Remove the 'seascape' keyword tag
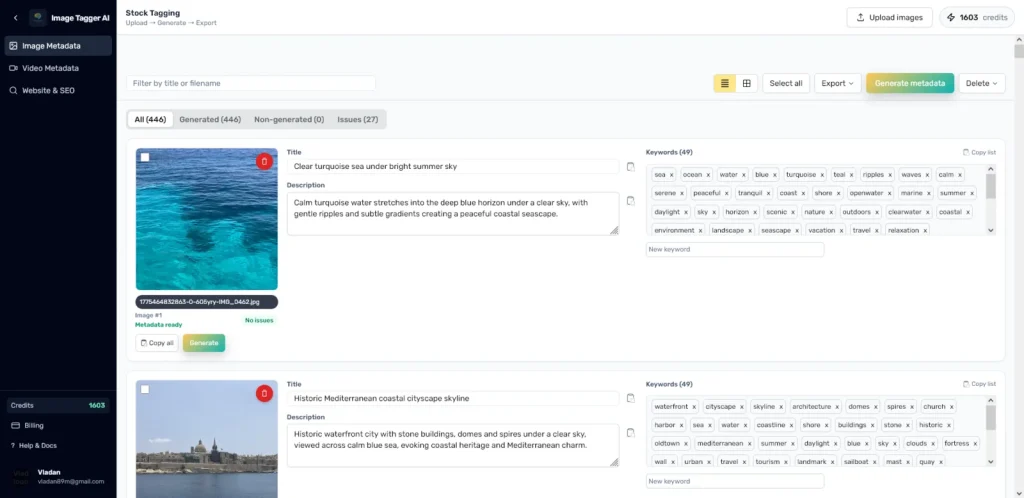This screenshot has width=1024, height=498. (797, 230)
